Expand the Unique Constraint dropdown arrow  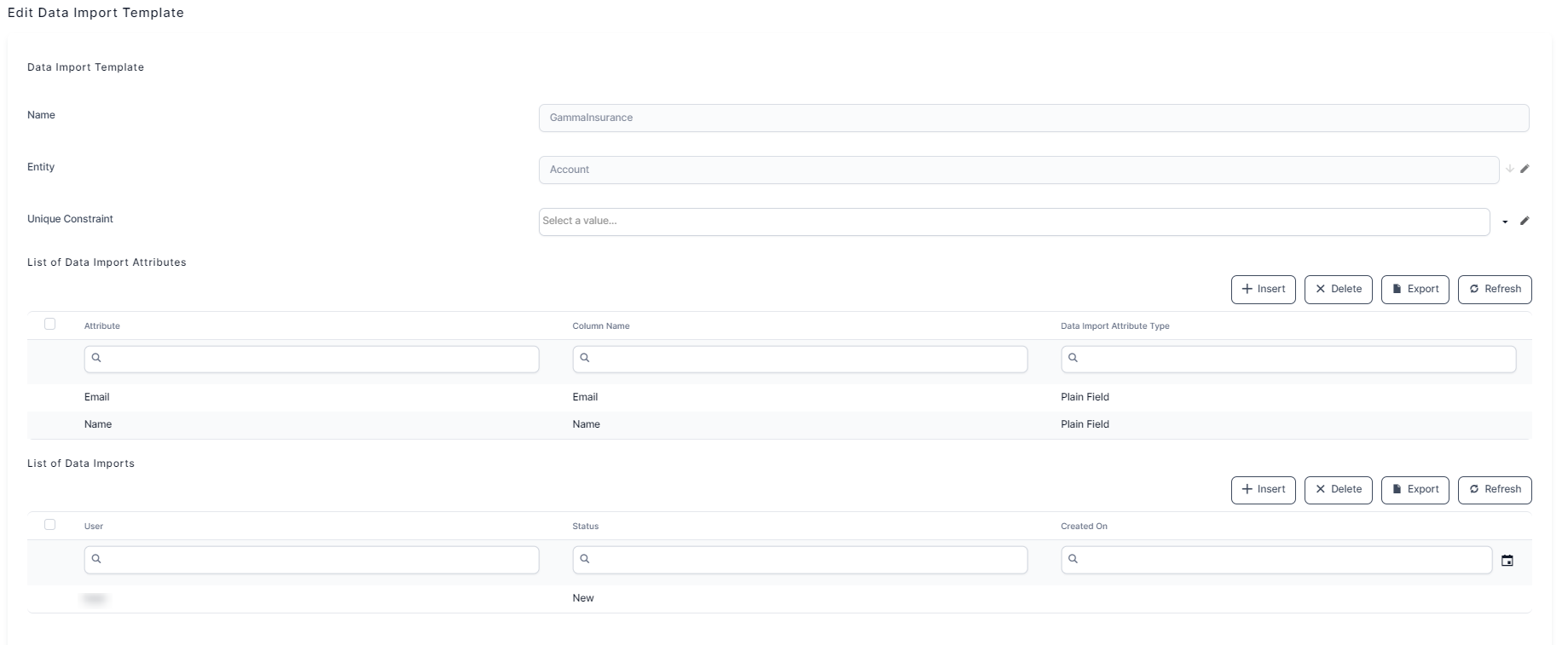pos(1505,222)
